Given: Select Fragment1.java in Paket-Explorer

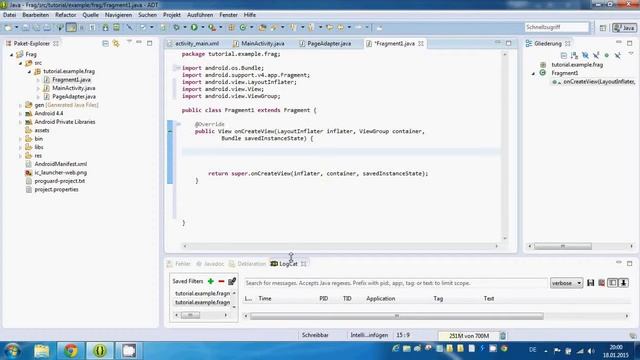Looking at the screenshot, I should coord(71,80).
